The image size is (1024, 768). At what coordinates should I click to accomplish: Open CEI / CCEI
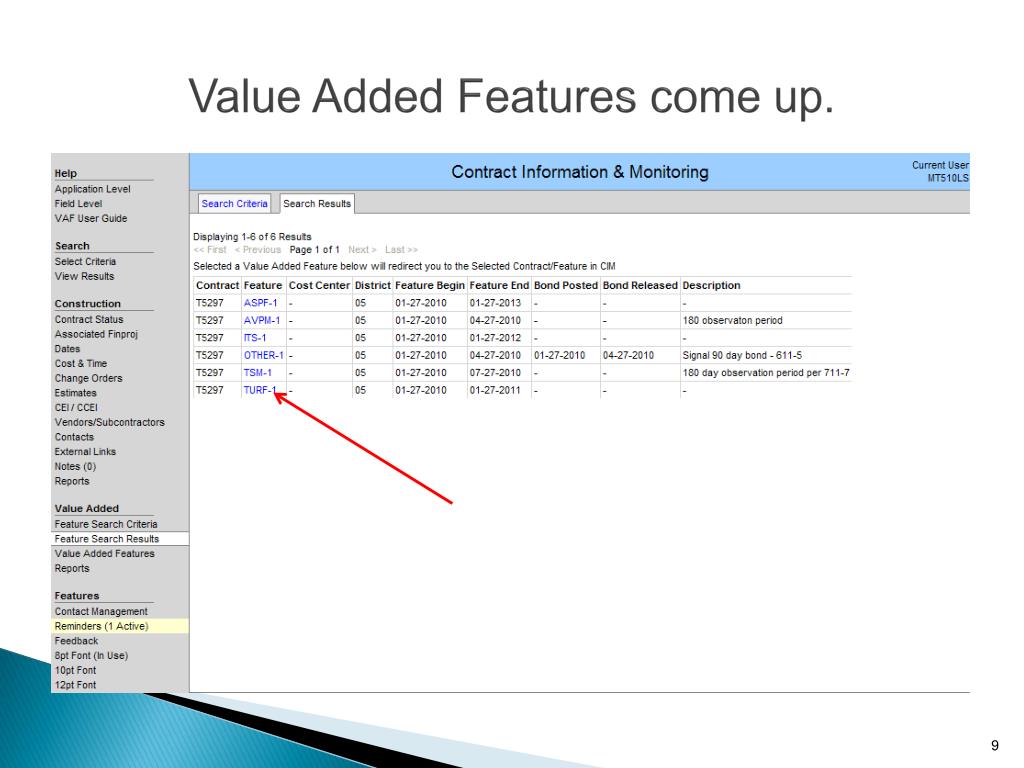pos(76,408)
